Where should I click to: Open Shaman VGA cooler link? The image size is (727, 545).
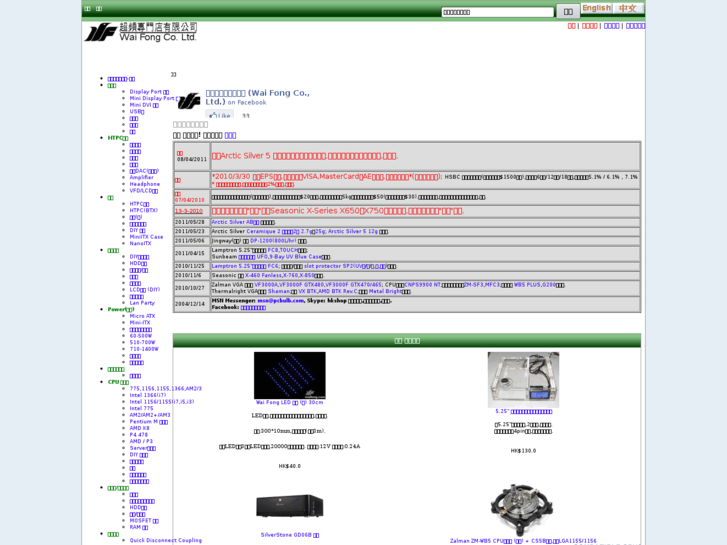(279, 291)
